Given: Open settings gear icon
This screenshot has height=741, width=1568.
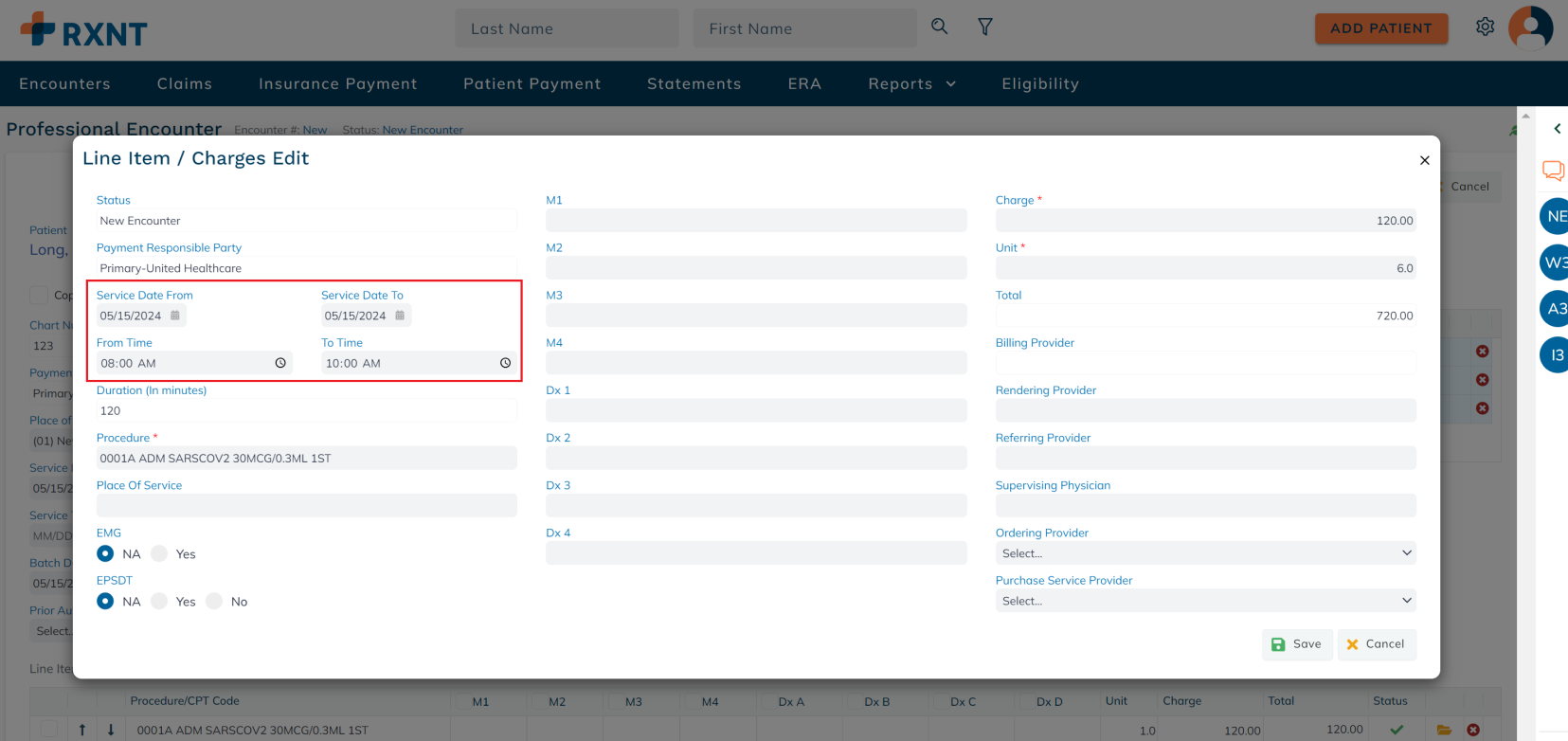Looking at the screenshot, I should 1485,27.
